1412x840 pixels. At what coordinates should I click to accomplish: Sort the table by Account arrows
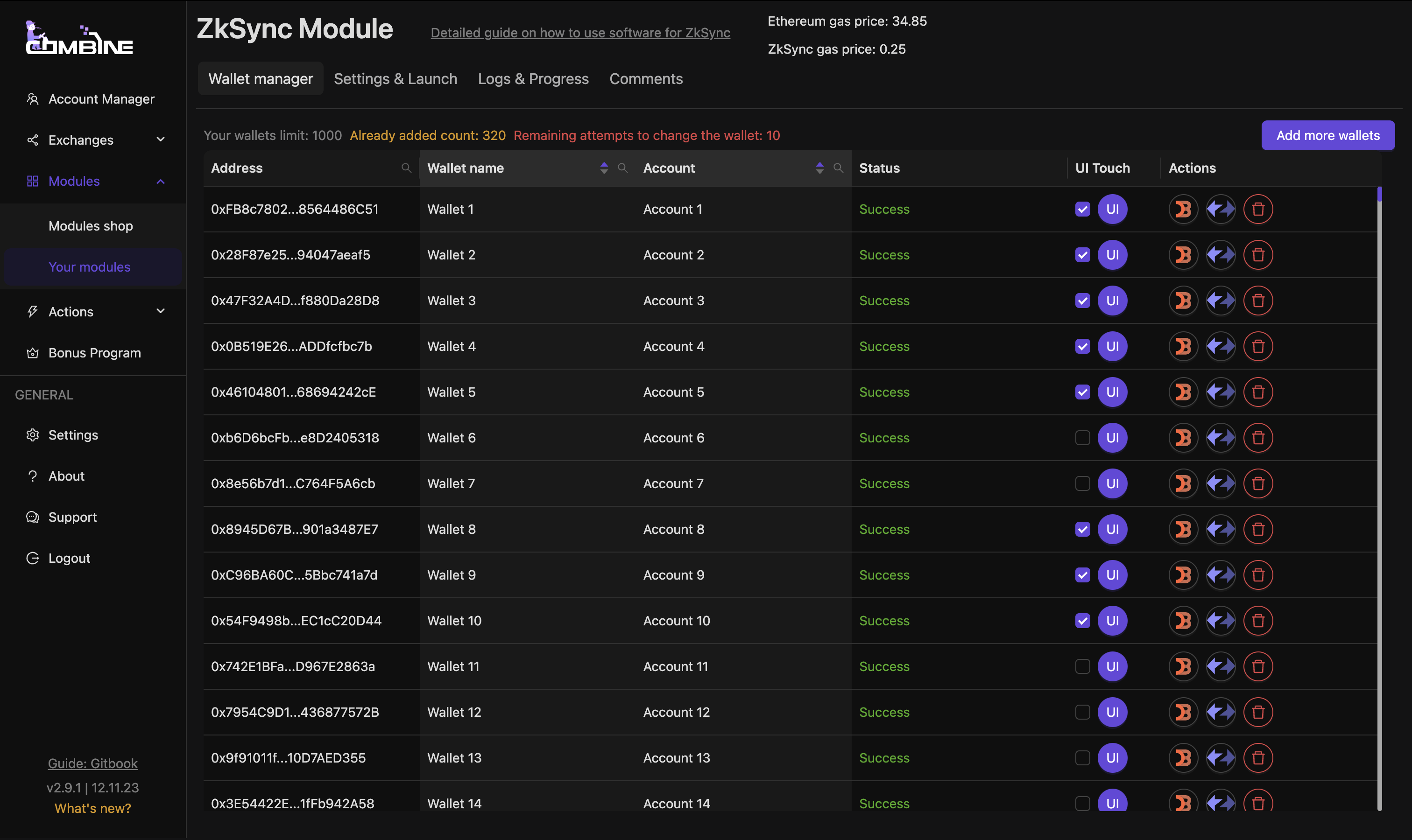819,168
